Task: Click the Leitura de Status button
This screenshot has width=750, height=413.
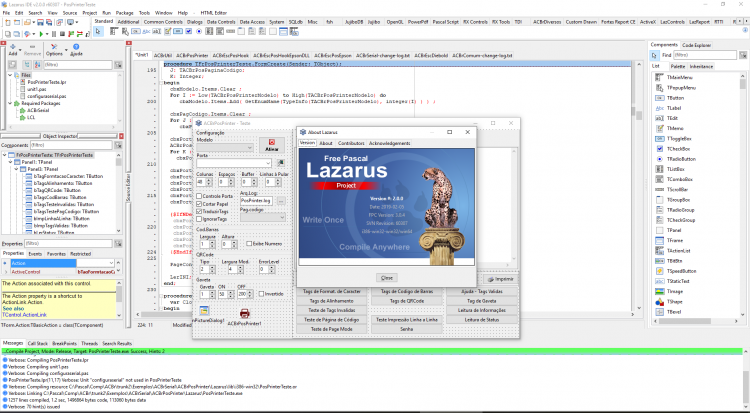Action: [482, 319]
